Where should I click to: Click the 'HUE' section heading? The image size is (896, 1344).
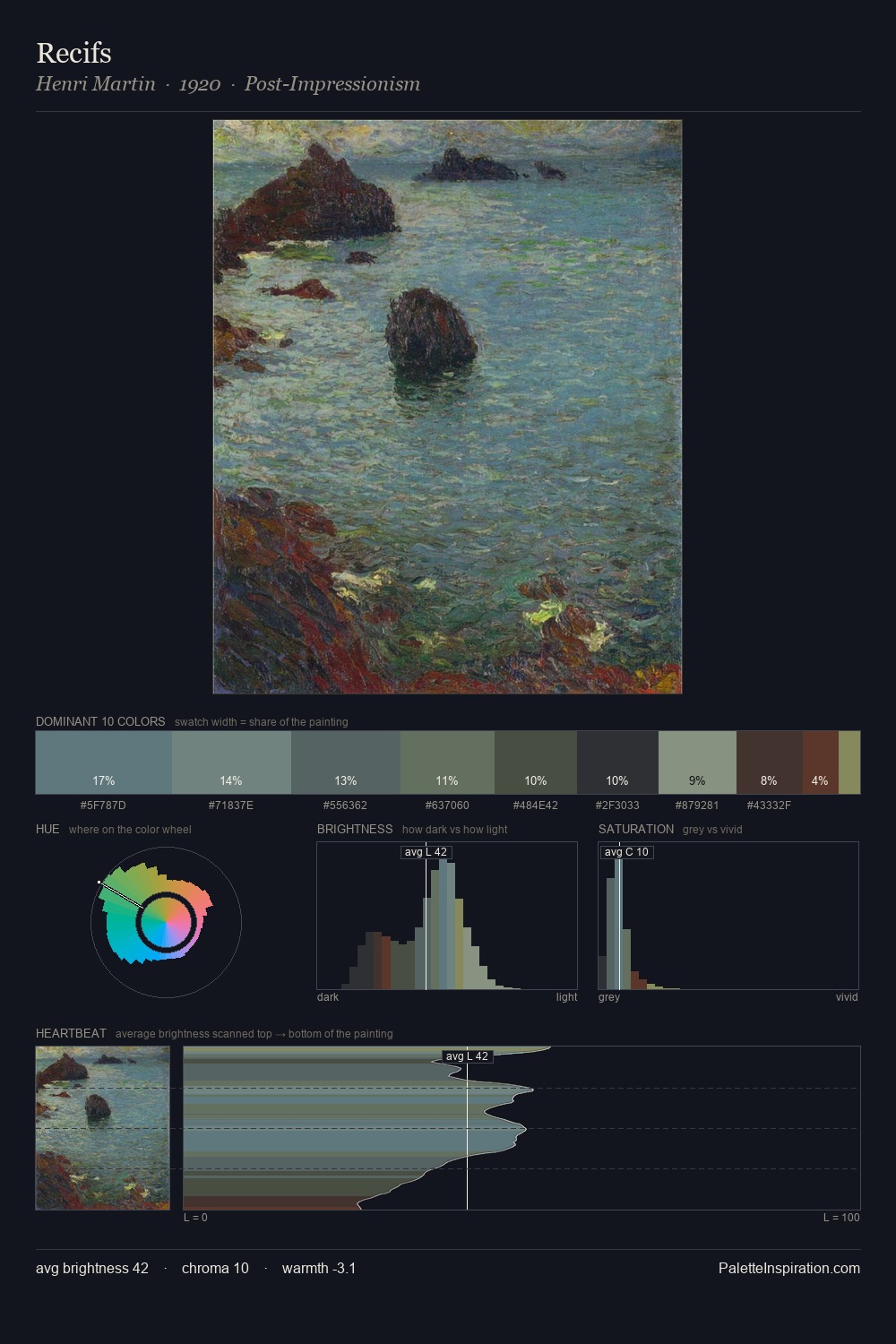[47, 829]
